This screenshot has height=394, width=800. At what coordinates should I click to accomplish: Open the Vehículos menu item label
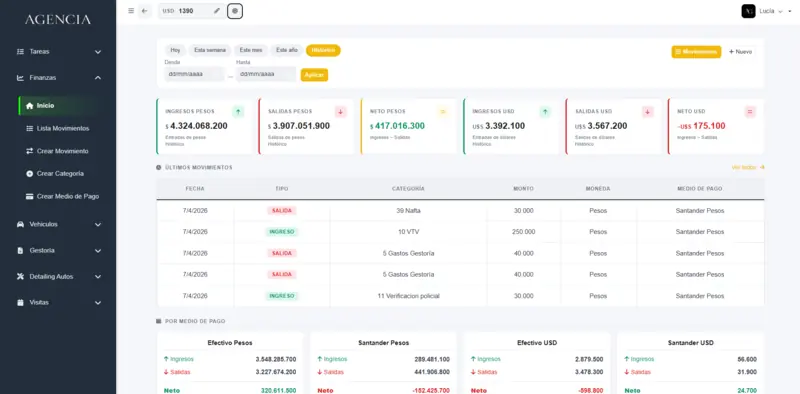click(43, 225)
